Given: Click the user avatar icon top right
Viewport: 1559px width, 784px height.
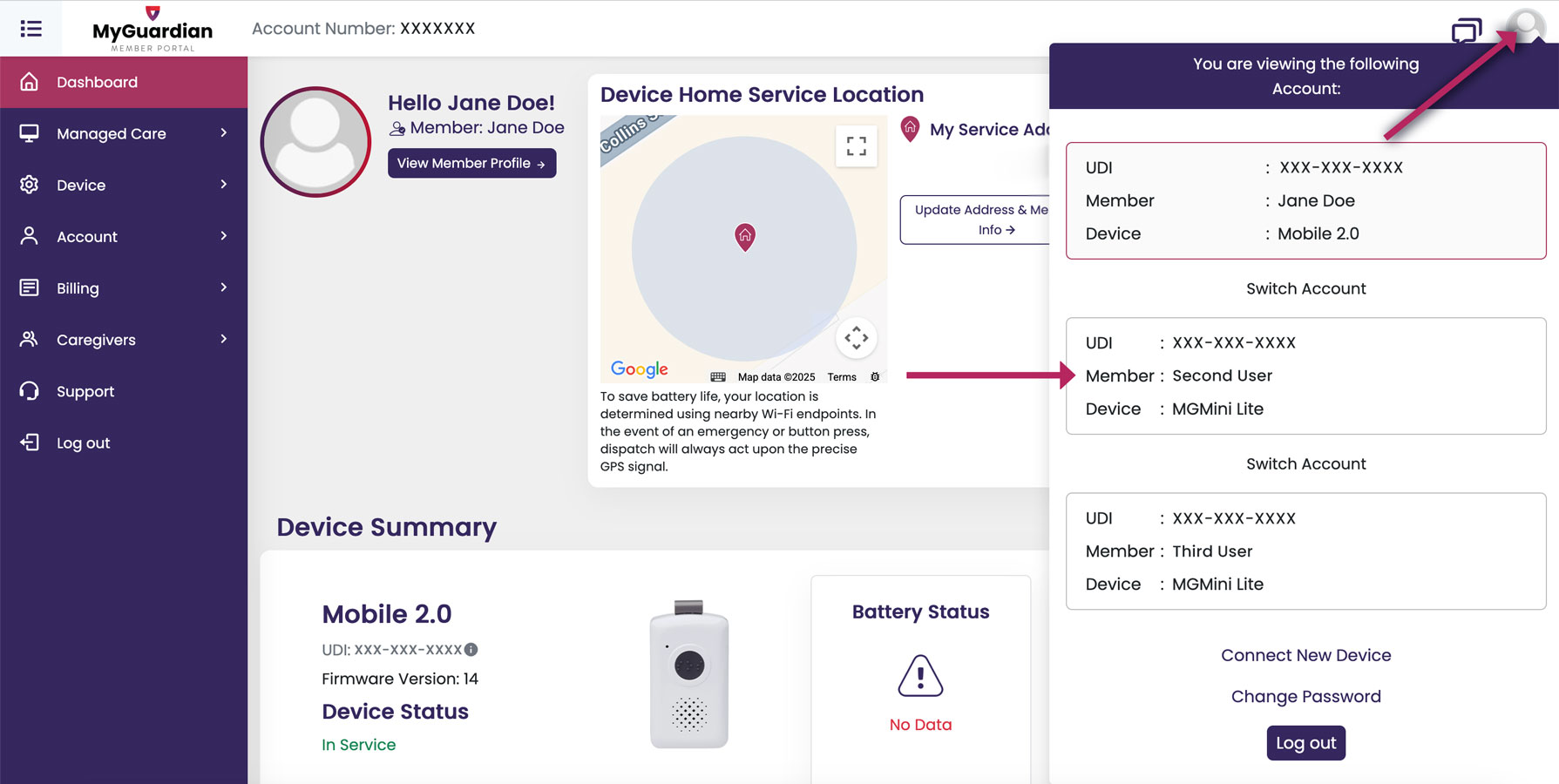Looking at the screenshot, I should coord(1526,26).
